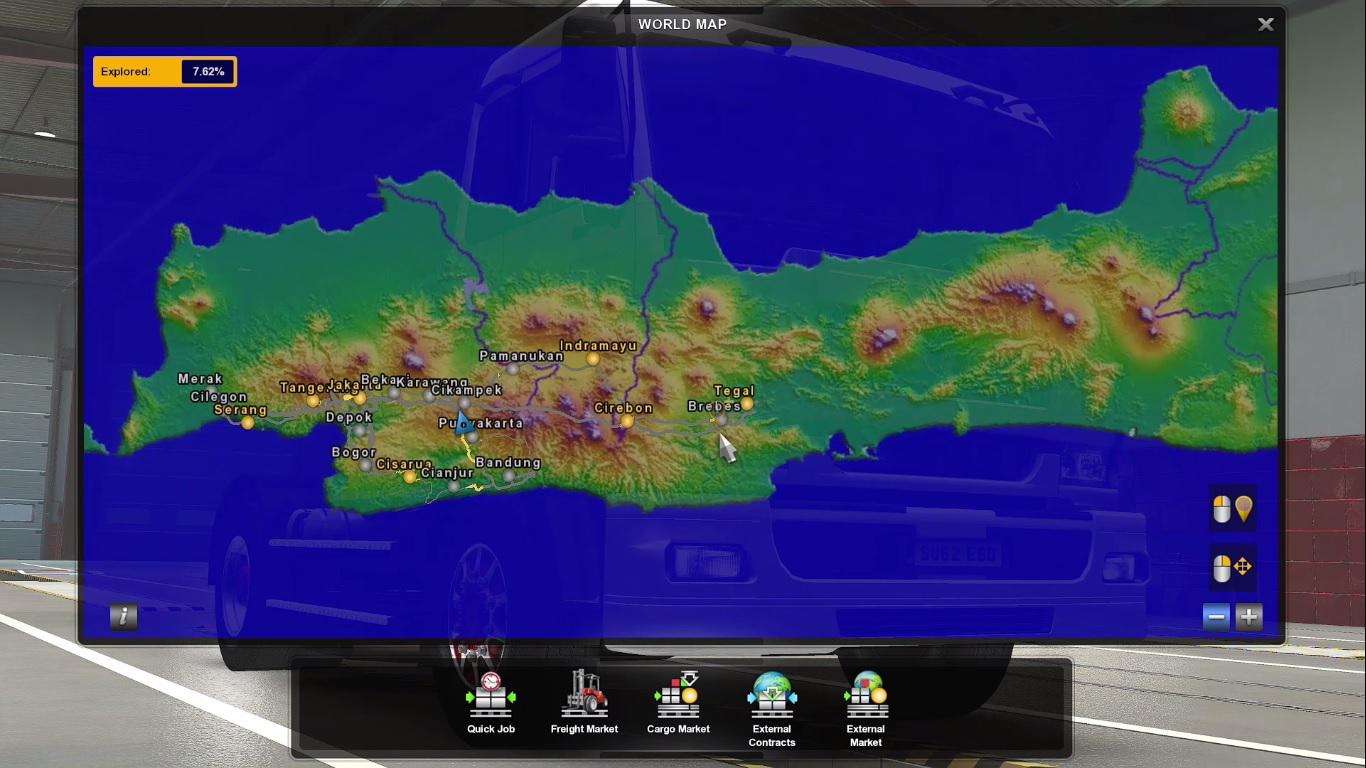The image size is (1366, 768).
Task: Click the mouse waypoint pin icon
Action: [1232, 510]
